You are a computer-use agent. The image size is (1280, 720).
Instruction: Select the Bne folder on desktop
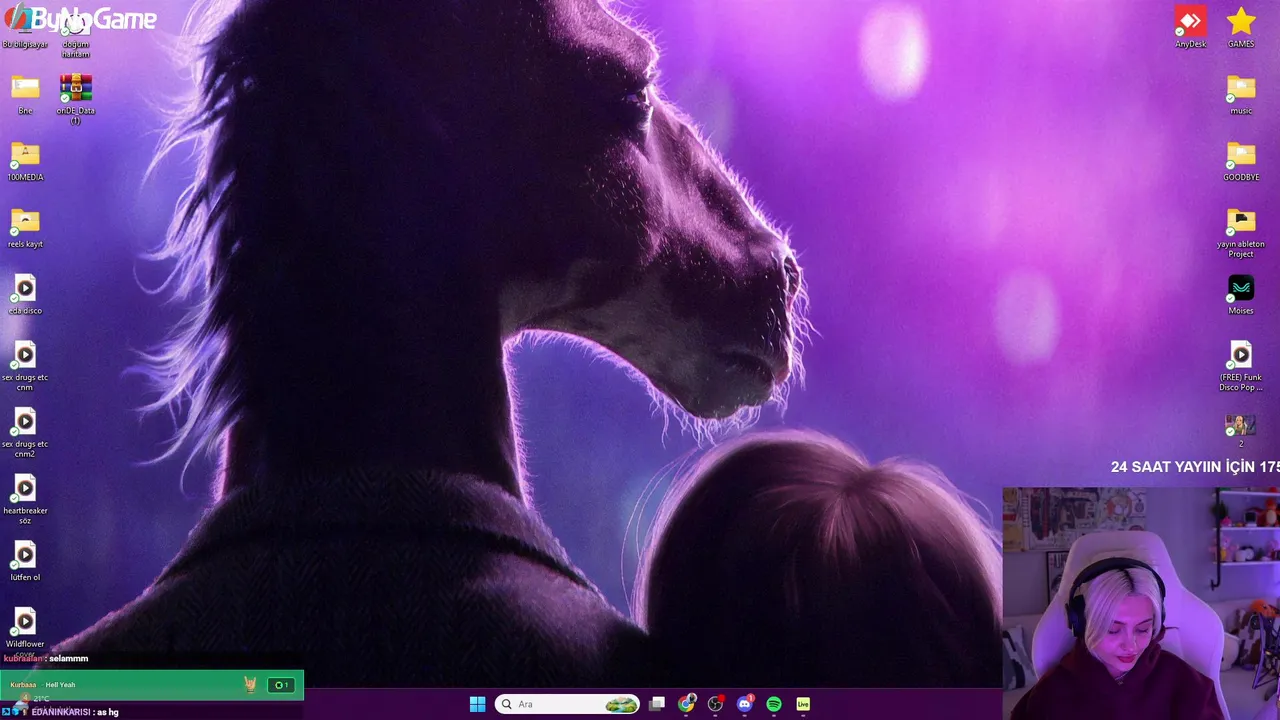pos(25,95)
